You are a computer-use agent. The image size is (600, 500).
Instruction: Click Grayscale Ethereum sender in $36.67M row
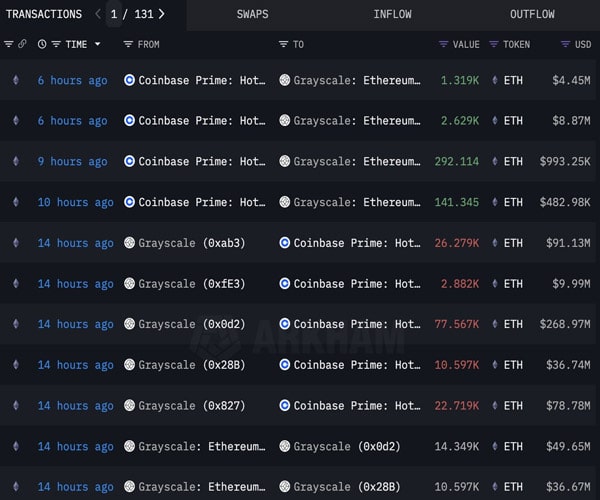click(x=202, y=487)
